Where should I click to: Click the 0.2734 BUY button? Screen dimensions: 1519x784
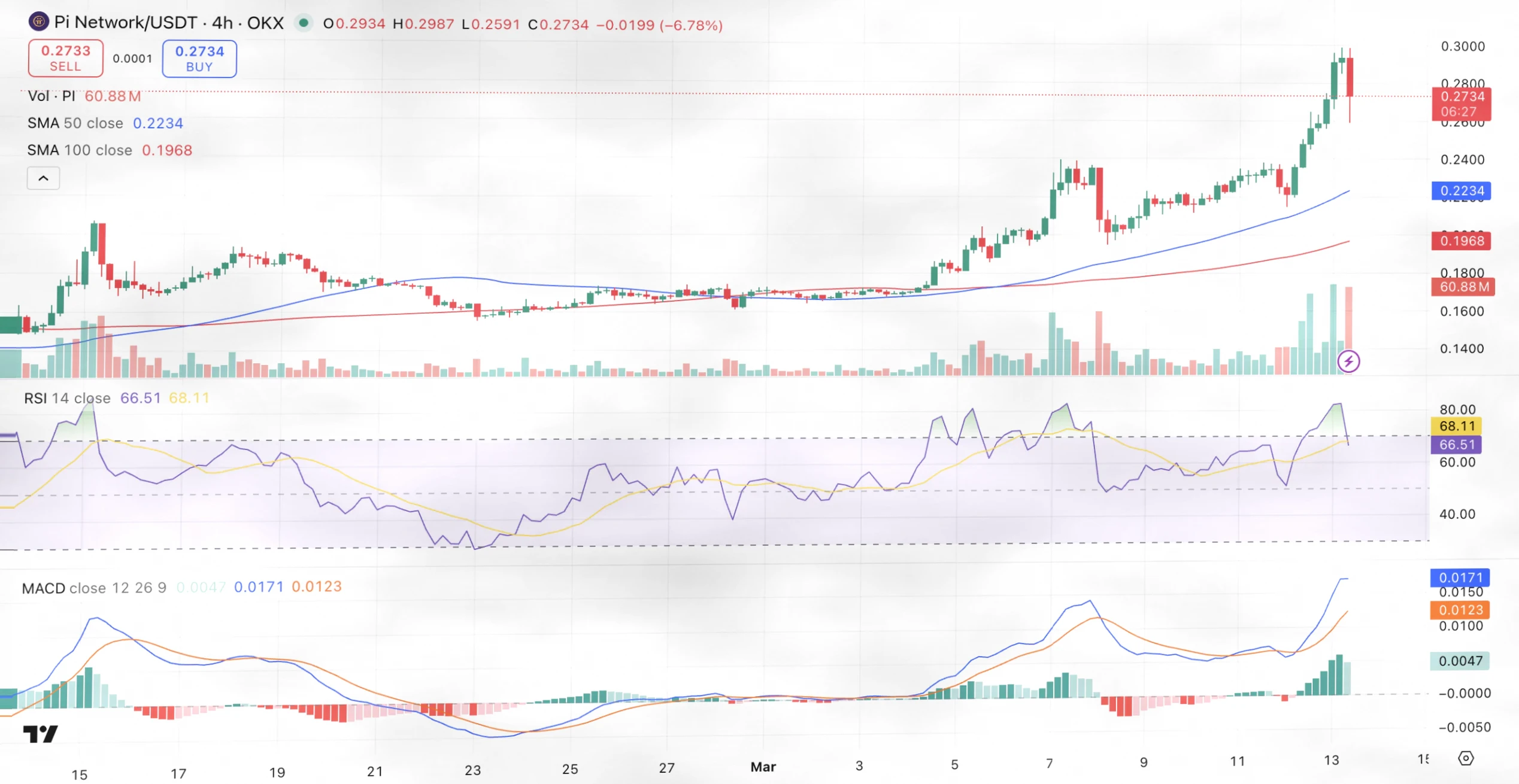point(199,59)
